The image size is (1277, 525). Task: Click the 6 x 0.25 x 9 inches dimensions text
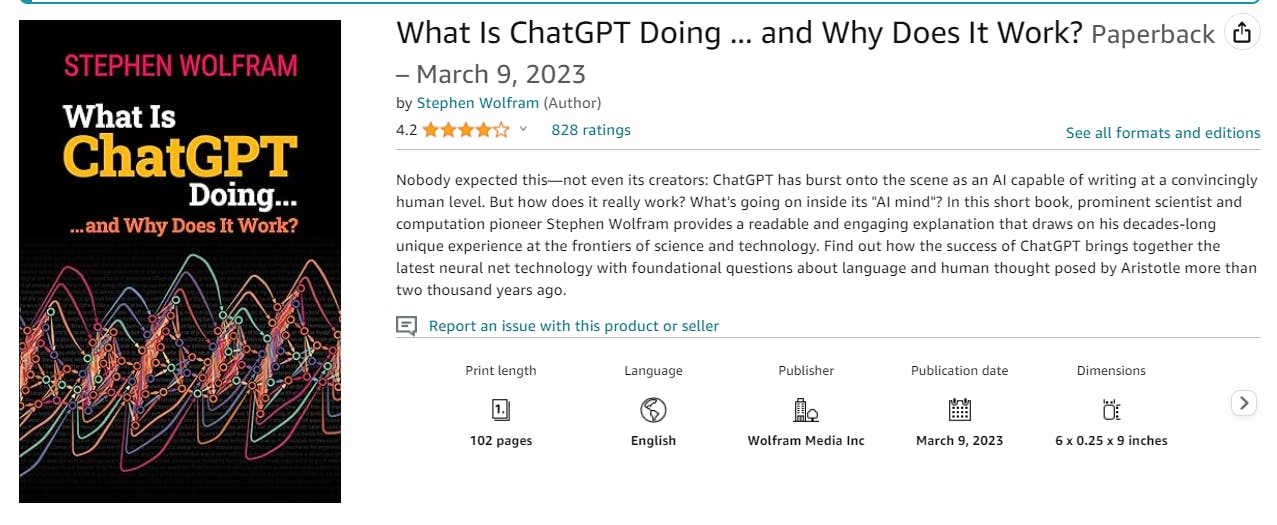[1111, 441]
